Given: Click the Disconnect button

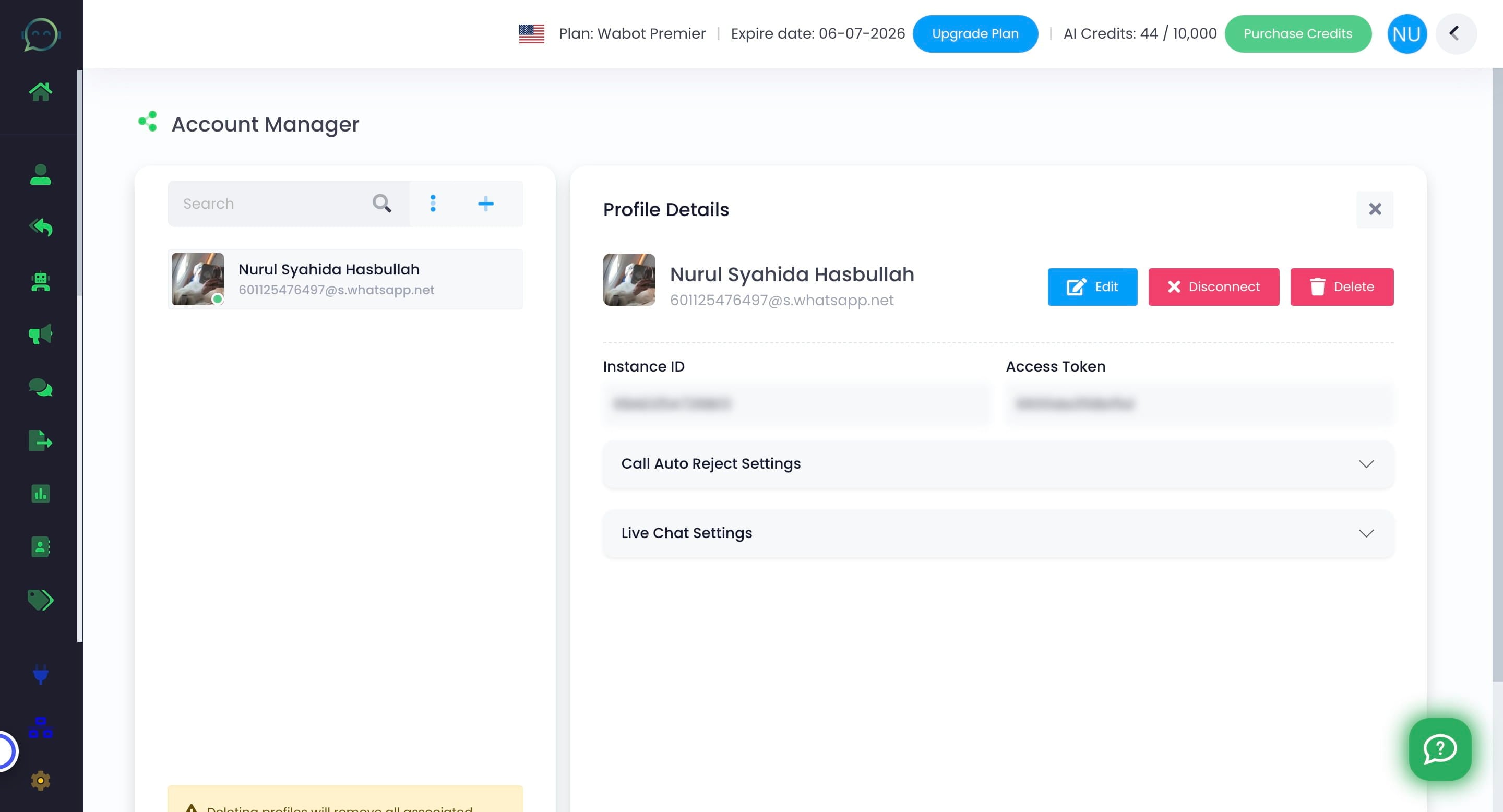Looking at the screenshot, I should point(1213,287).
